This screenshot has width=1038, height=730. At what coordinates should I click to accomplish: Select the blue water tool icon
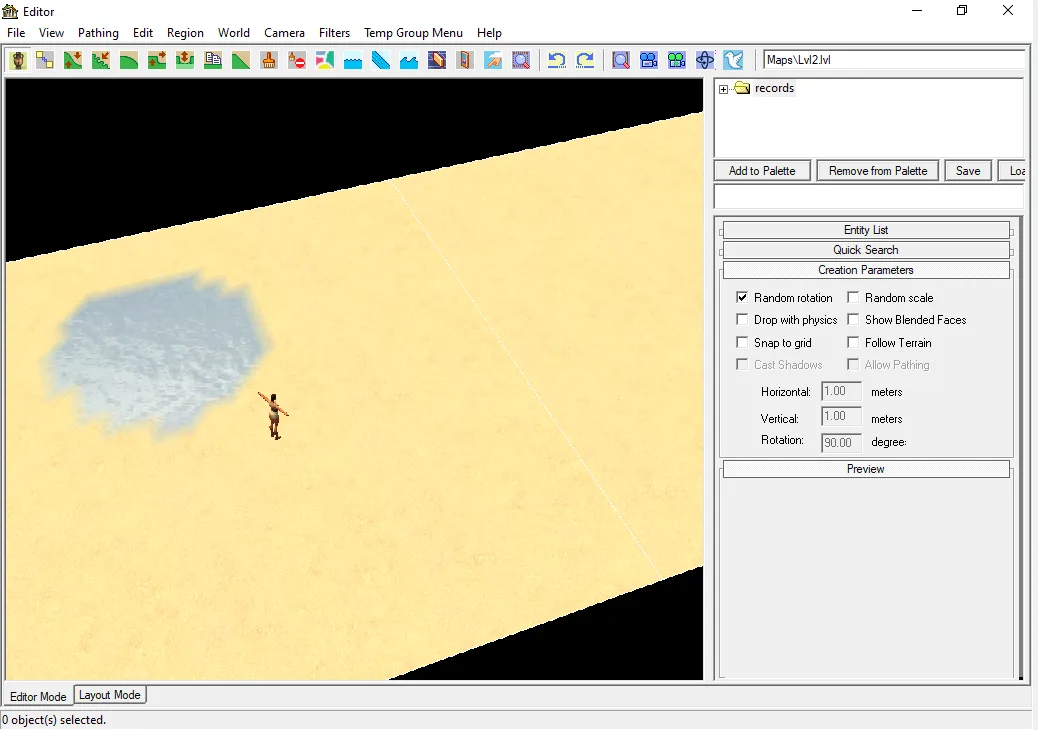coord(353,60)
